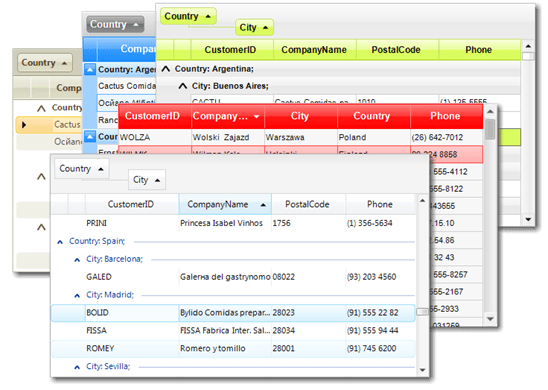Select postal code 28023 cell
Viewport: 548px width, 390px height.
(309, 313)
